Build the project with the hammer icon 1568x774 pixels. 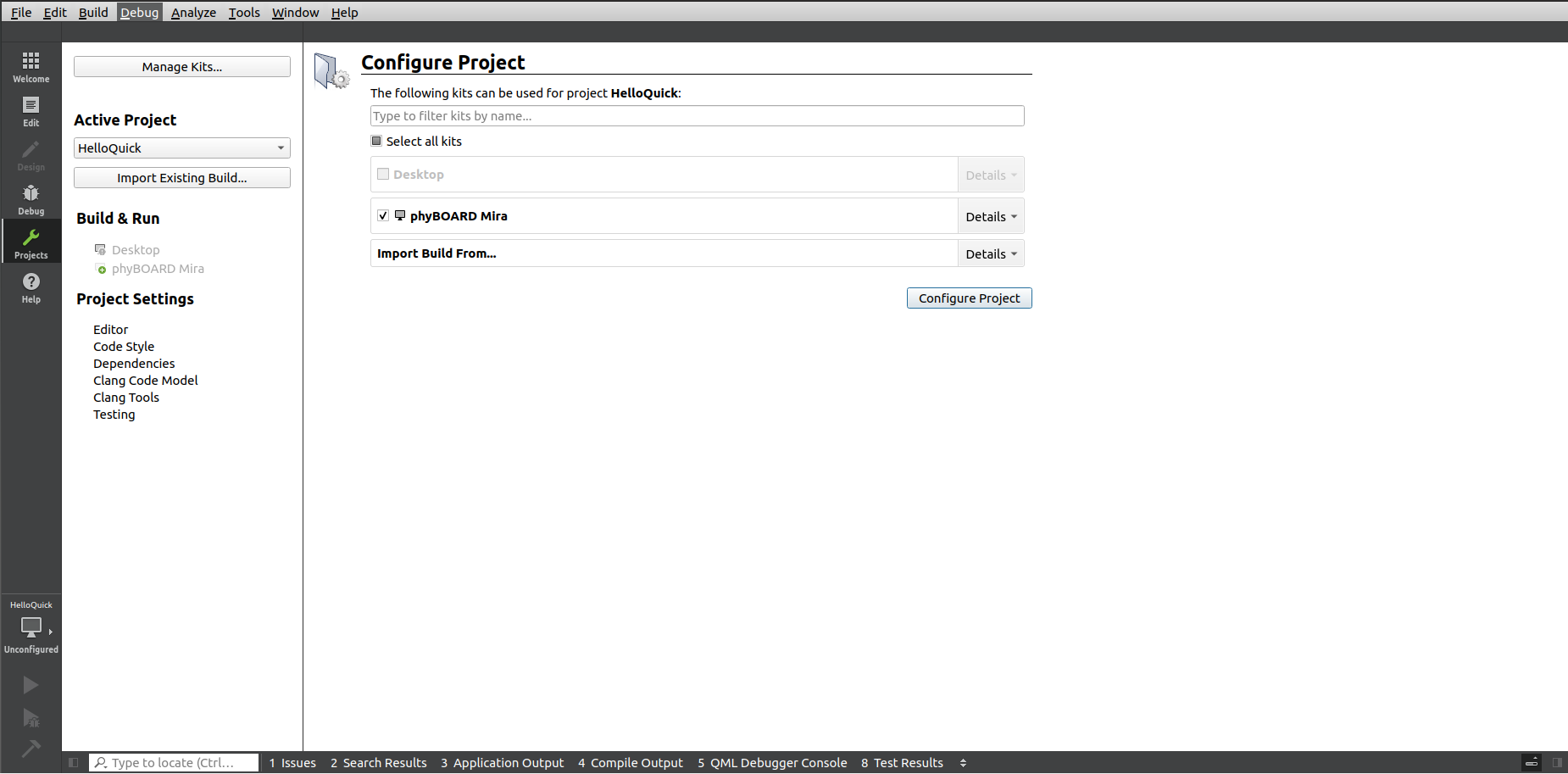pyautogui.click(x=31, y=749)
